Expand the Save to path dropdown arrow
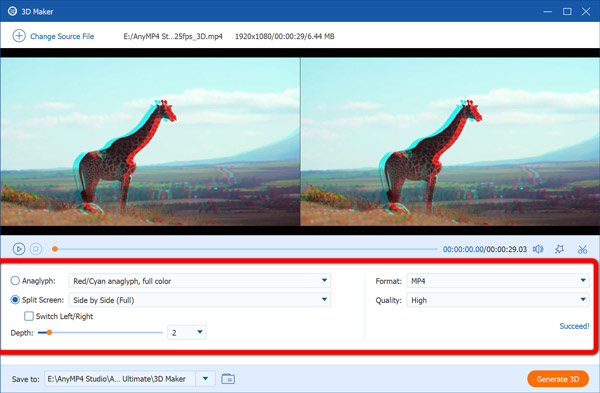The width and height of the screenshot is (600, 393). (x=205, y=379)
